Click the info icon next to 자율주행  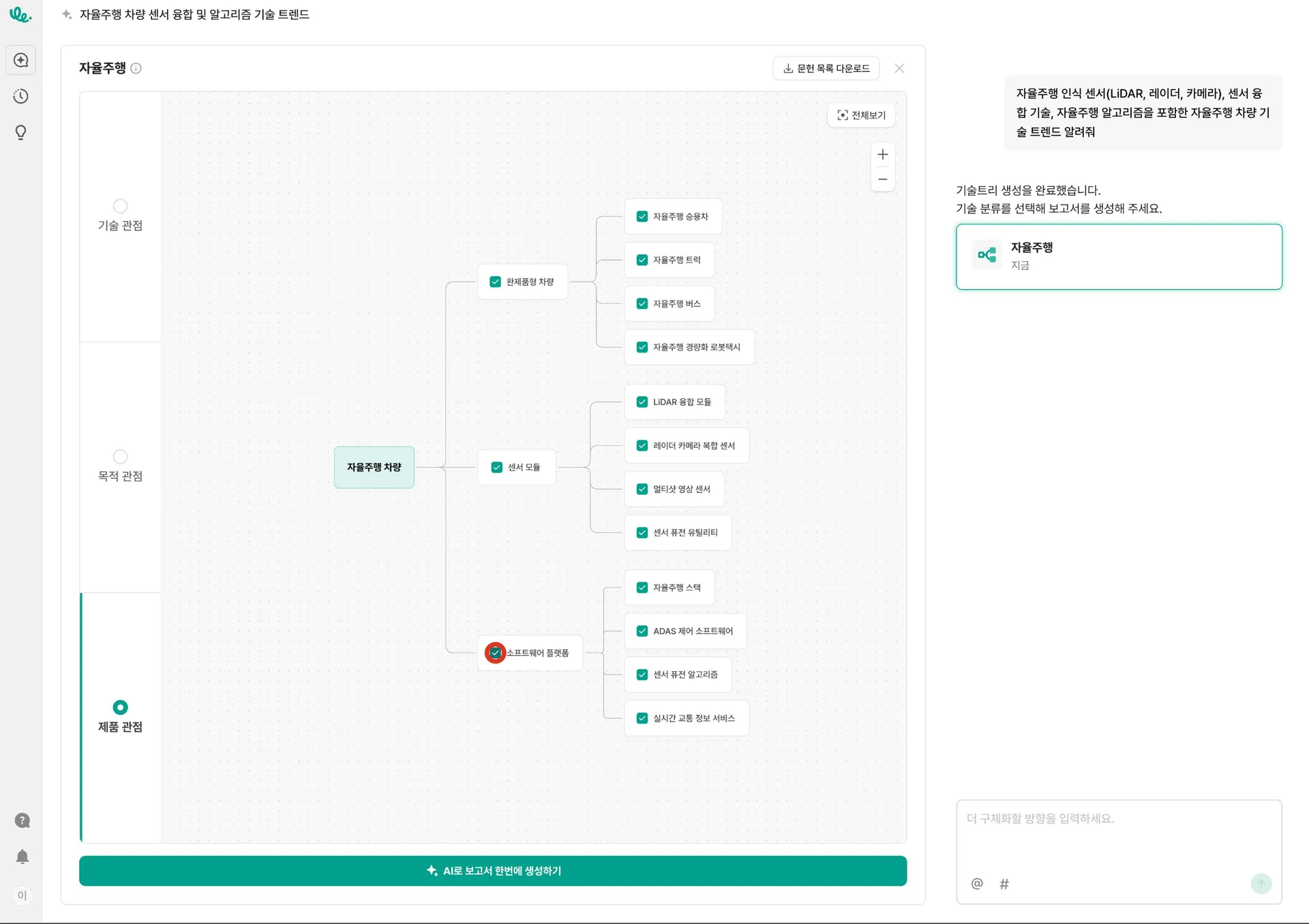pos(136,68)
